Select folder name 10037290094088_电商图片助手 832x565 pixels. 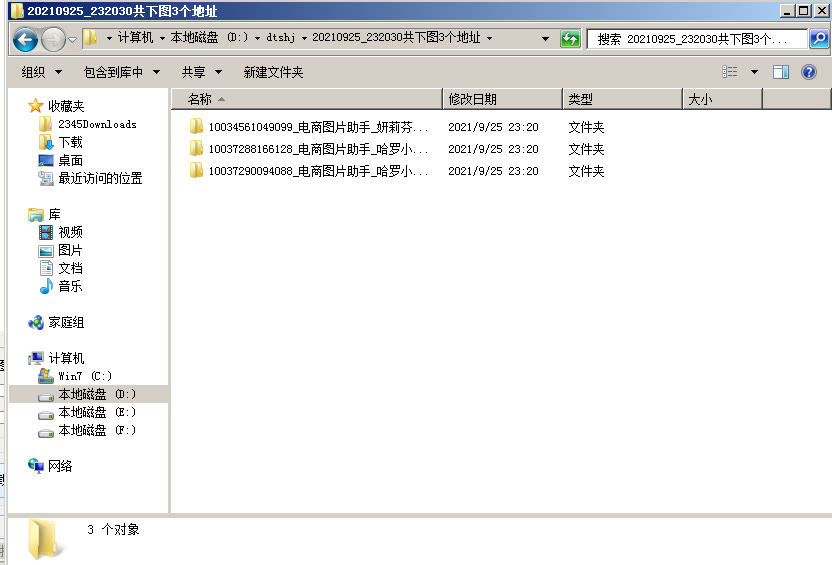pos(318,171)
